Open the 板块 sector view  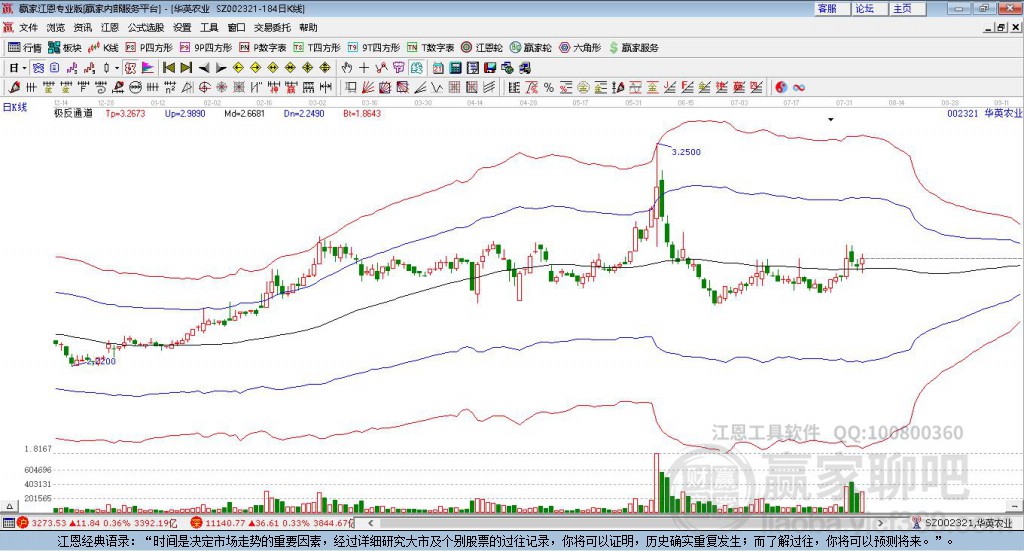(x=63, y=48)
